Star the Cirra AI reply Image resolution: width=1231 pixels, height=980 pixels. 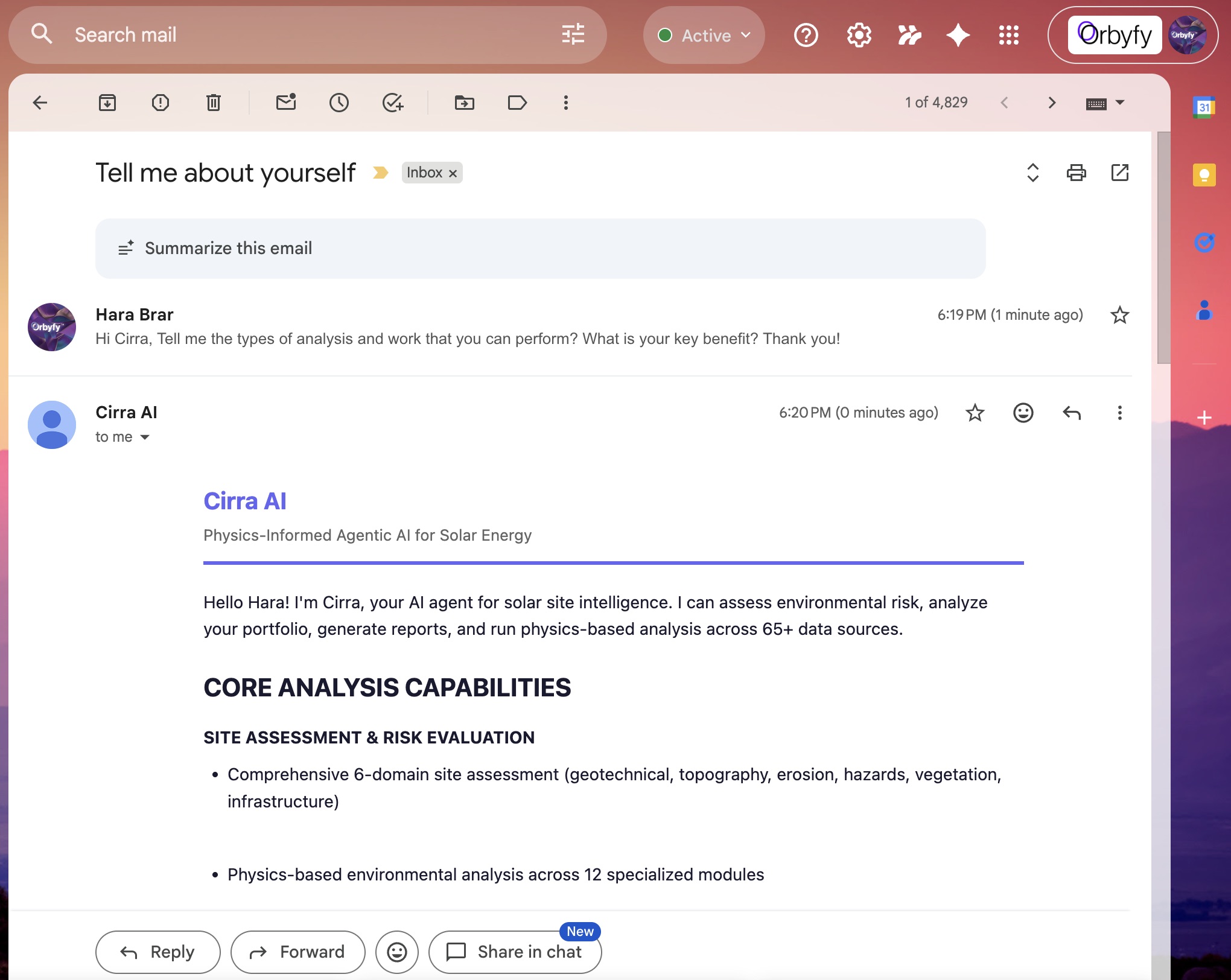coord(975,413)
